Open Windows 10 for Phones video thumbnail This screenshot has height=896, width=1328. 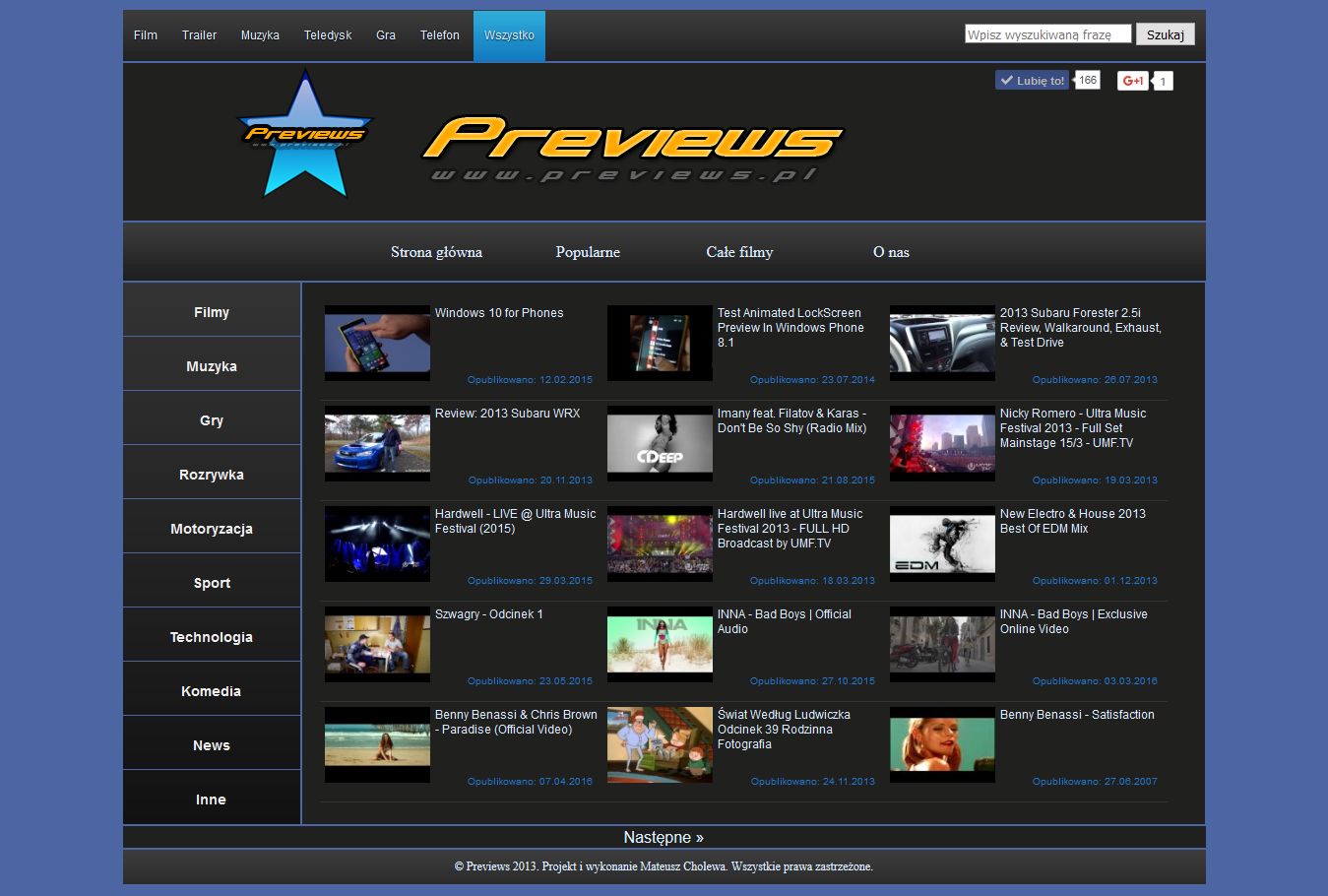pos(377,343)
